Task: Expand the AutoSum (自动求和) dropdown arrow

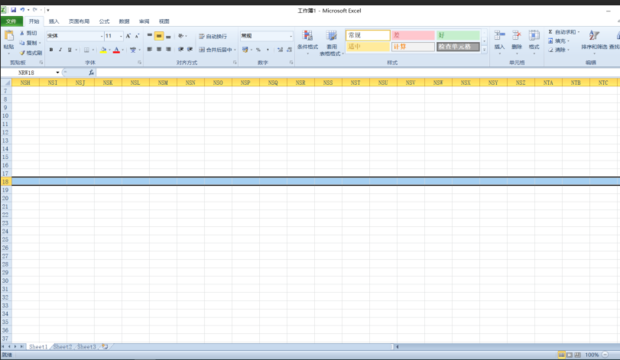Action: click(x=579, y=32)
